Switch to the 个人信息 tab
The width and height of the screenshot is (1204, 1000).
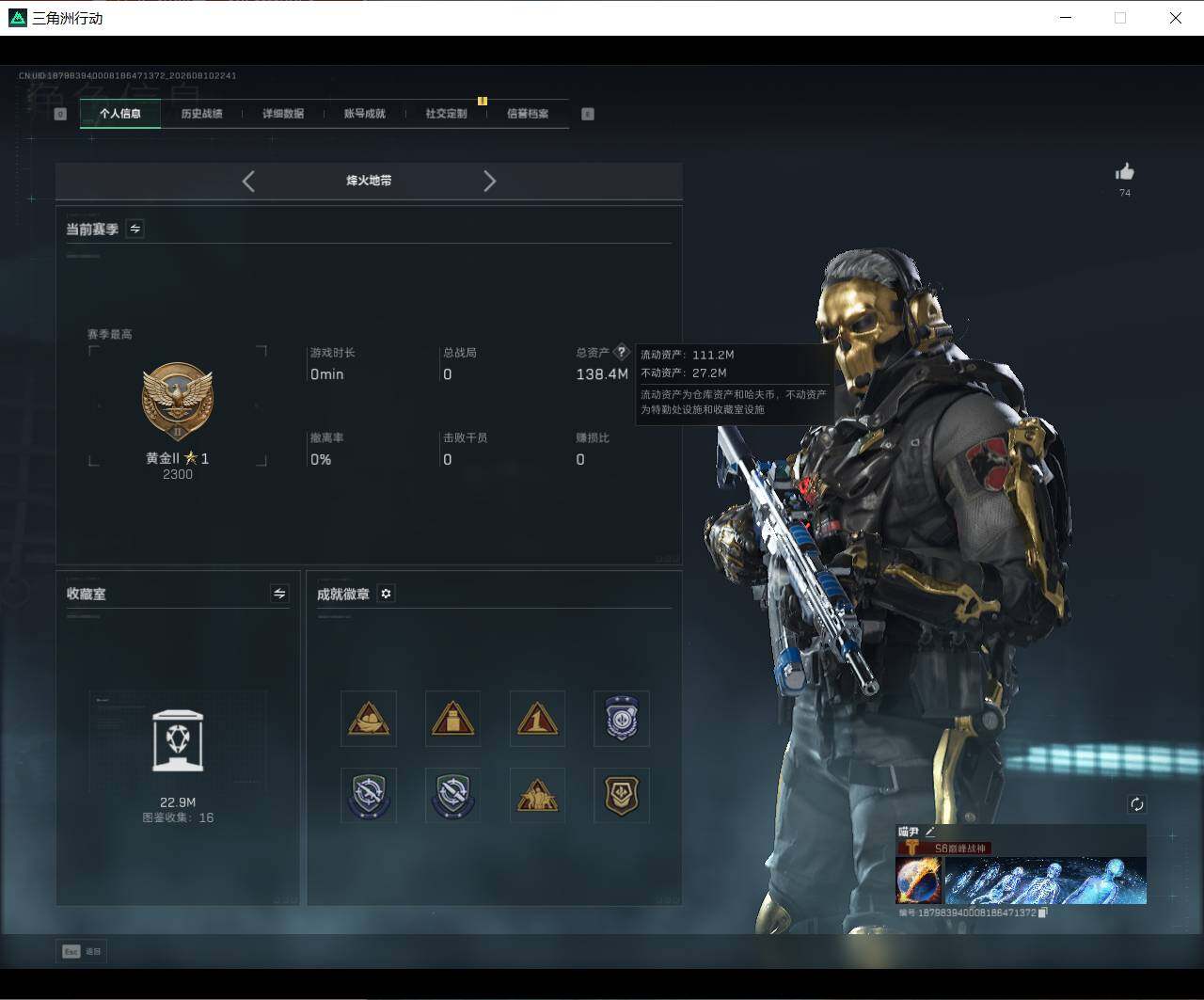click(x=120, y=114)
